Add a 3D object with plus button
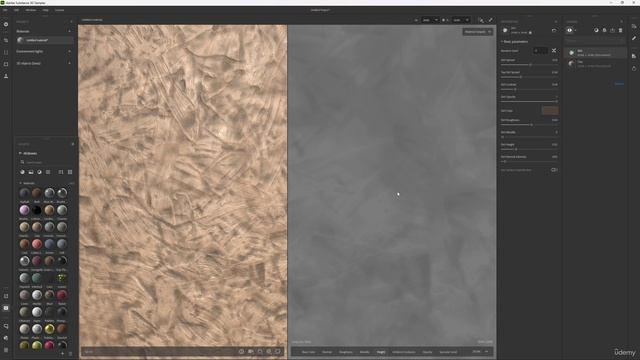This screenshot has width=640, height=360. 69,63
